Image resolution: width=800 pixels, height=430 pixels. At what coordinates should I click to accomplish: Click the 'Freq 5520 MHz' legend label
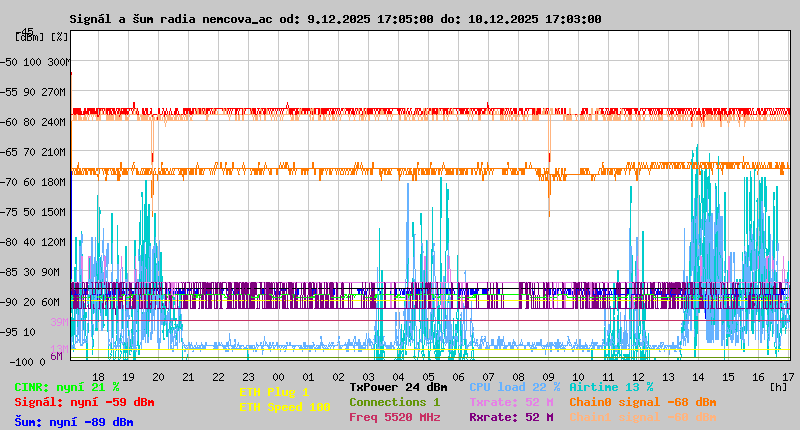(397, 417)
